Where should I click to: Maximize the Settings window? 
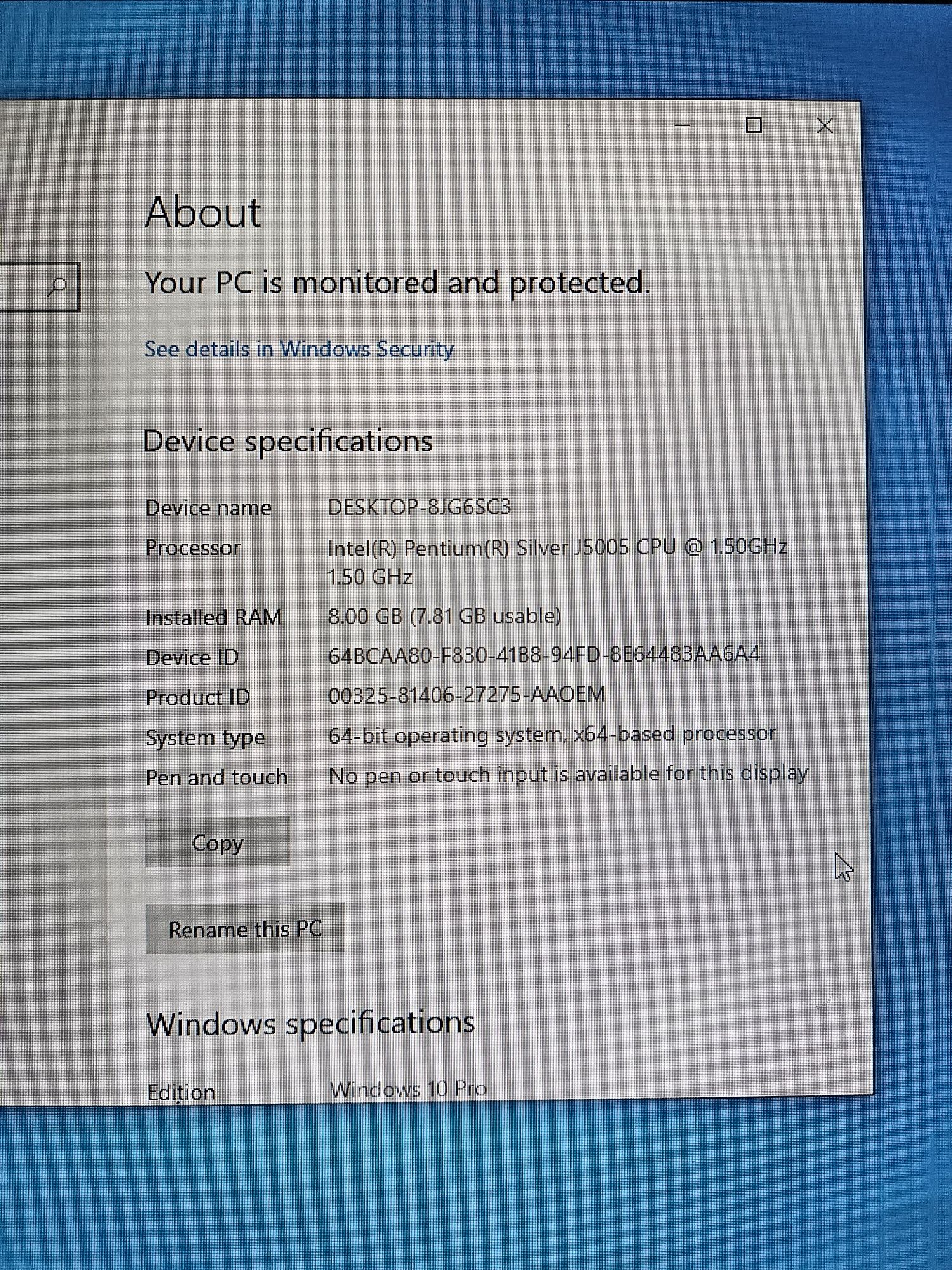coord(754,125)
